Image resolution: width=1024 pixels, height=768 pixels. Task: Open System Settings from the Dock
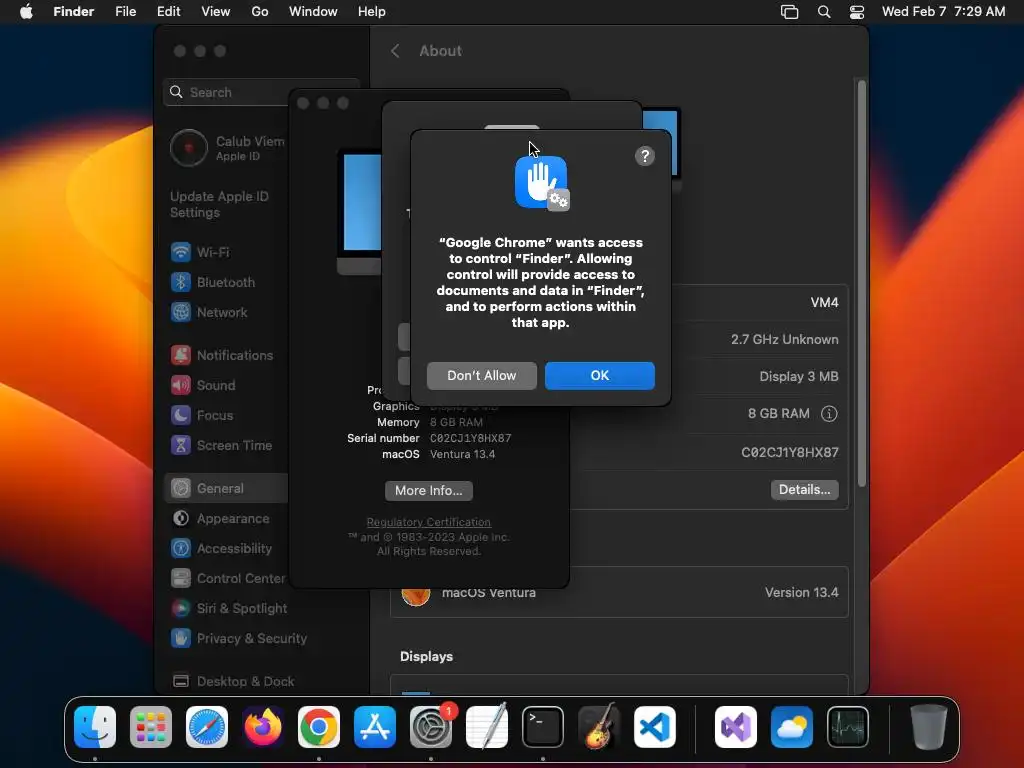pyautogui.click(x=431, y=727)
